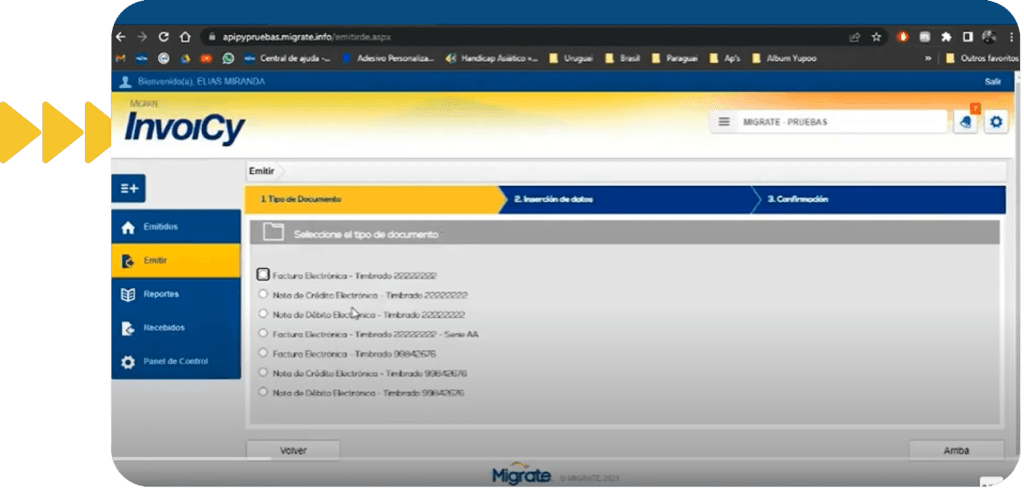Image resolution: width=1024 pixels, height=494 pixels.
Task: Click the Panel de Control gear icon
Action: click(x=128, y=362)
